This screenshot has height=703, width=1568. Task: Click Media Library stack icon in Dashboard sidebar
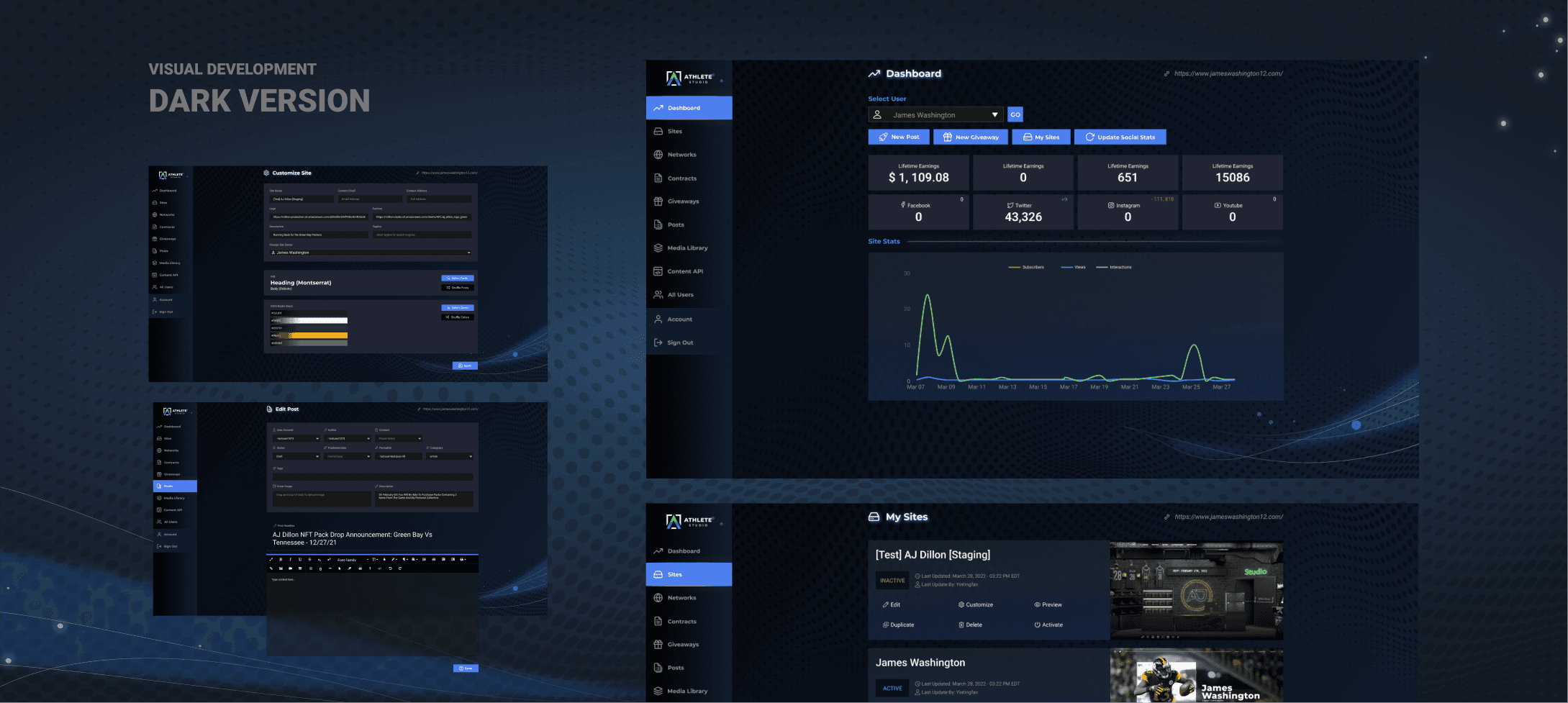coord(658,248)
